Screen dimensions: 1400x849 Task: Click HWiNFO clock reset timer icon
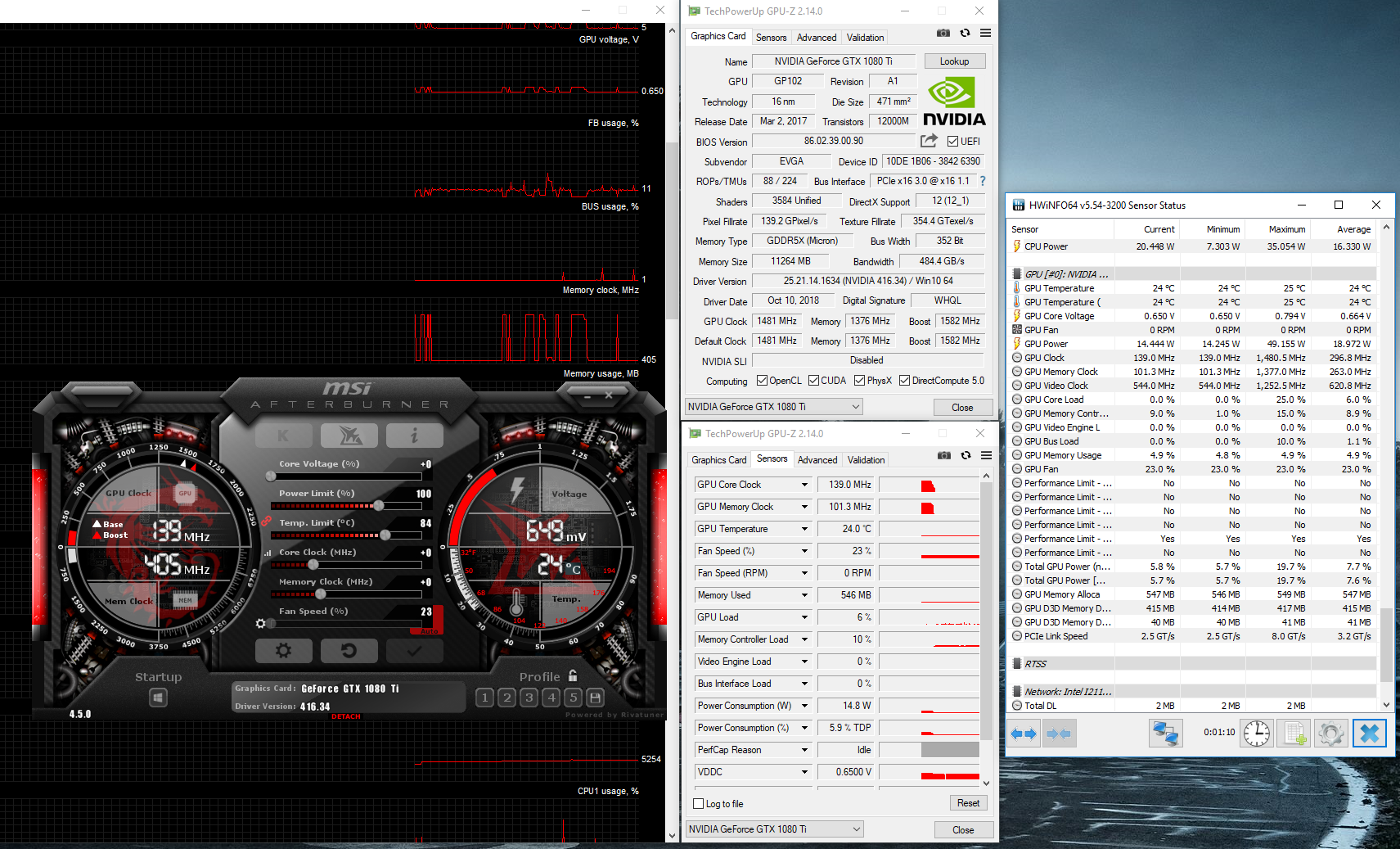(1257, 734)
